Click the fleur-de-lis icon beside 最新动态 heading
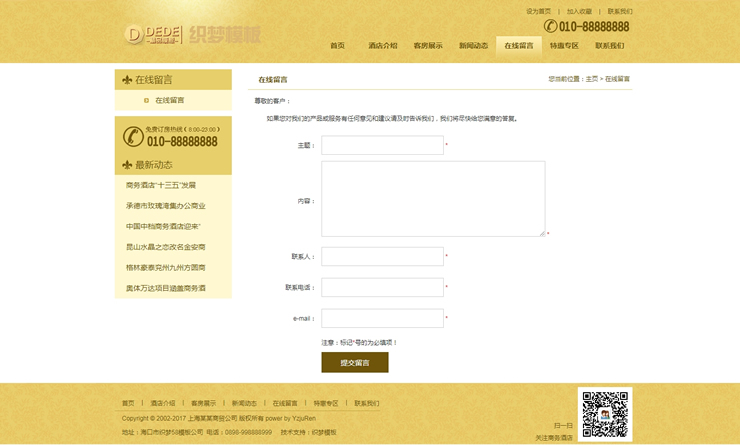740x445 pixels. click(127, 165)
